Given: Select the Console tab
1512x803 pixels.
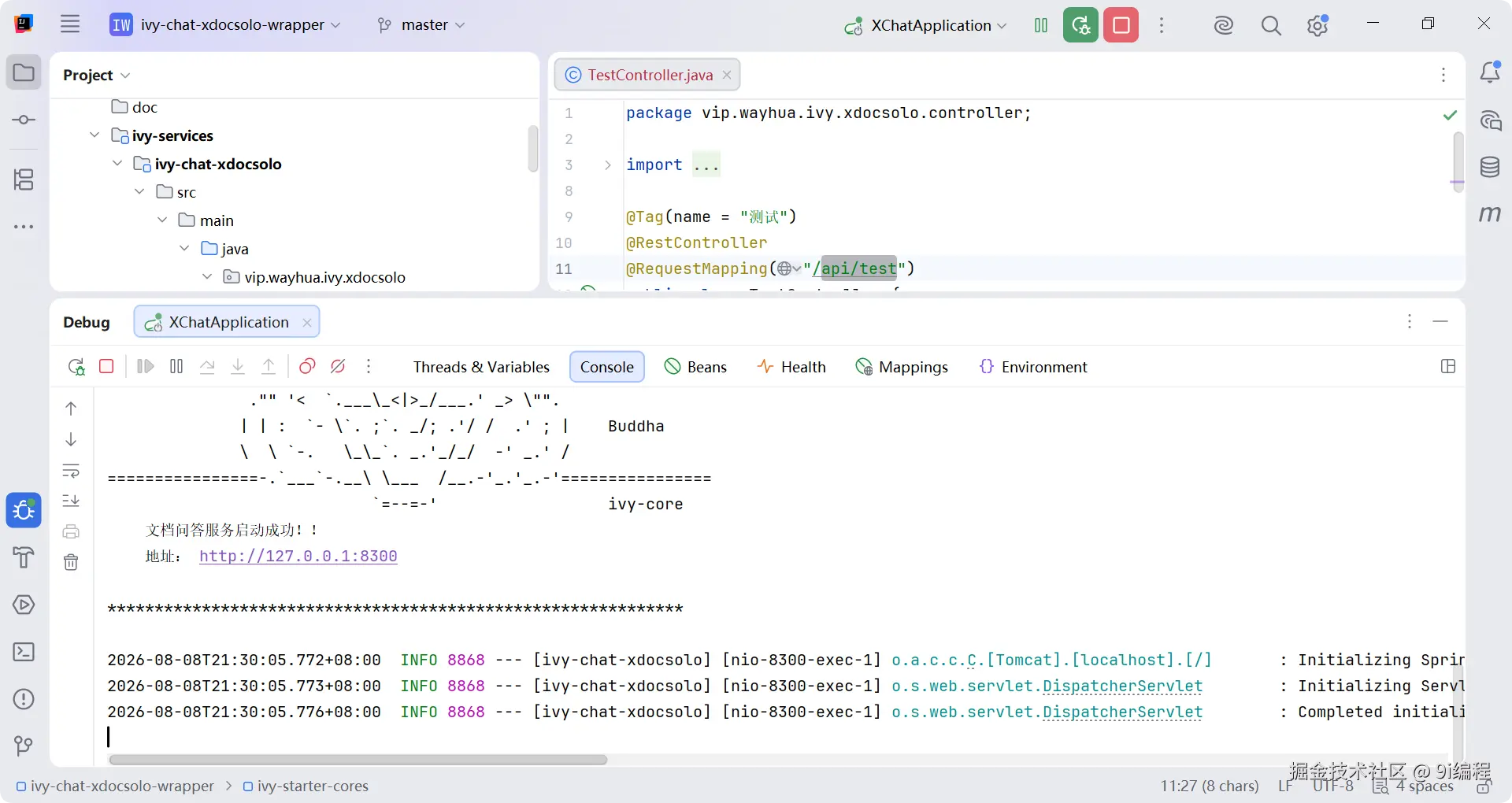Looking at the screenshot, I should (x=606, y=367).
